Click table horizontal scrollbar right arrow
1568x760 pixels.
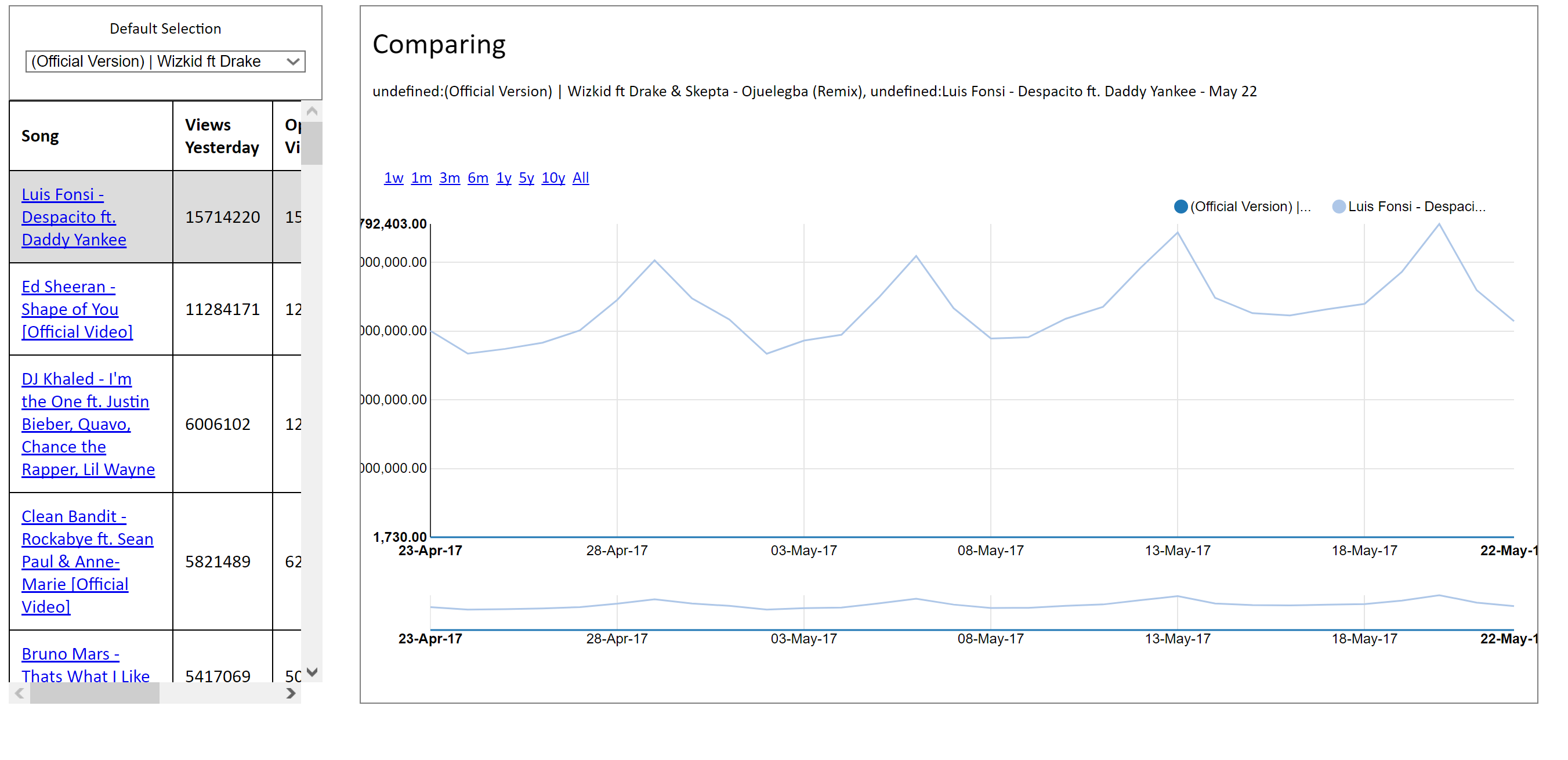(291, 693)
